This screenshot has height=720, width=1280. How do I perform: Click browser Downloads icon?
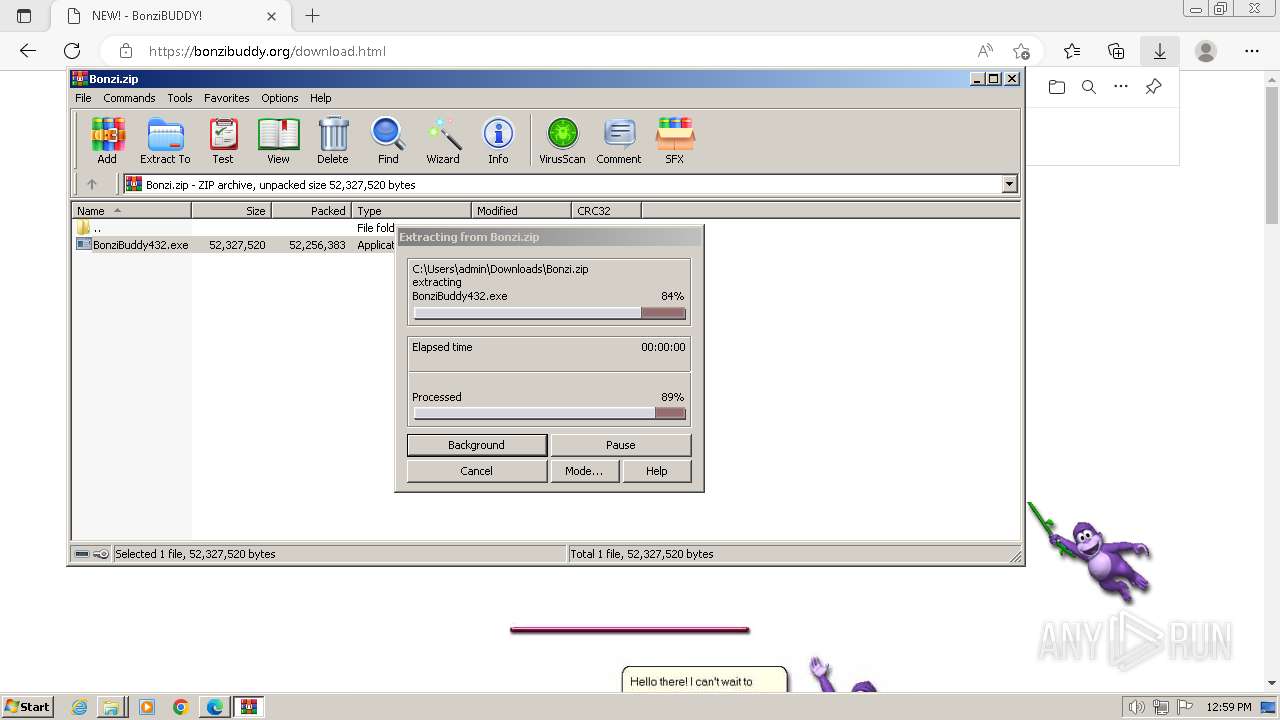pyautogui.click(x=1160, y=51)
